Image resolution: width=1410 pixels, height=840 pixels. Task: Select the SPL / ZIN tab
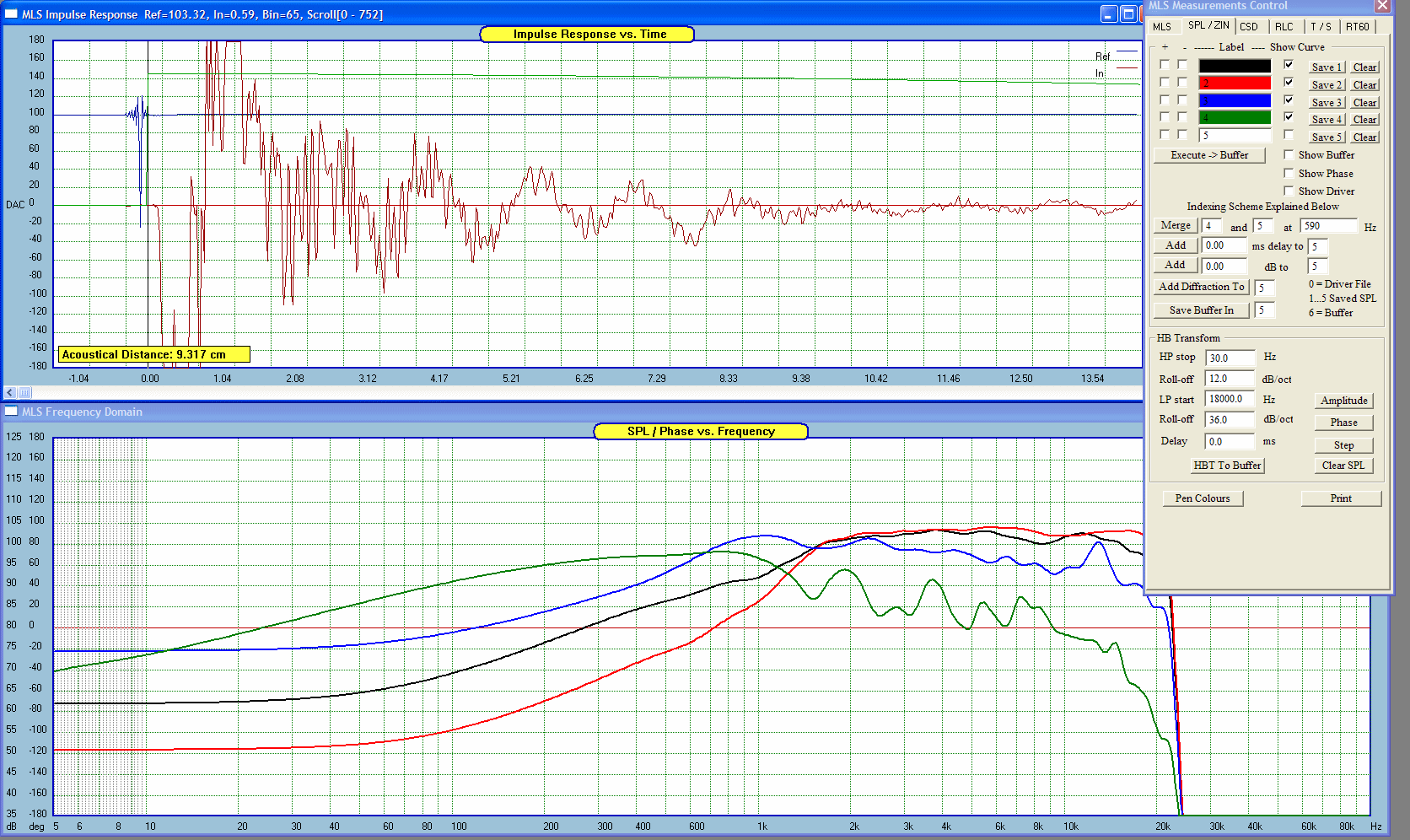tap(1208, 25)
